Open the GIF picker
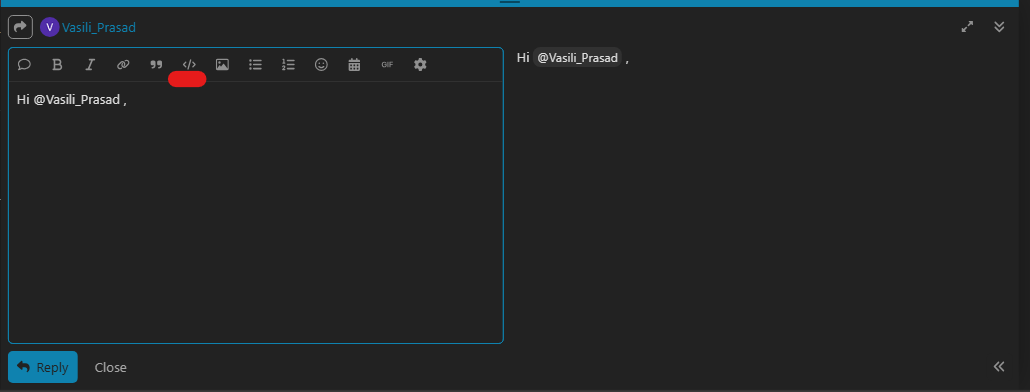This screenshot has height=392, width=1030. pos(387,64)
